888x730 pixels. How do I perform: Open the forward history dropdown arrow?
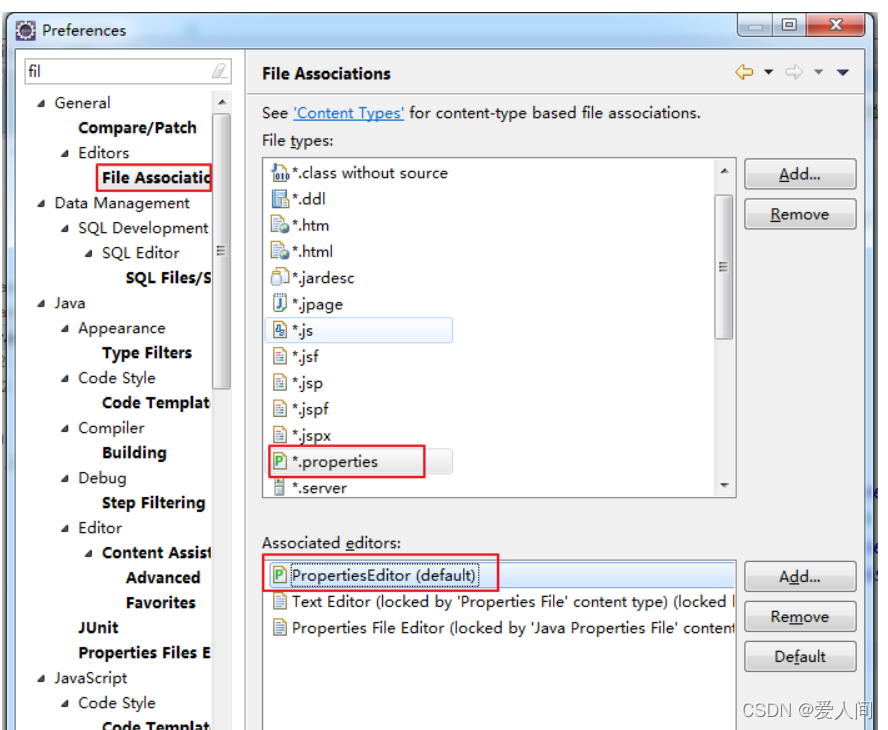(x=818, y=72)
